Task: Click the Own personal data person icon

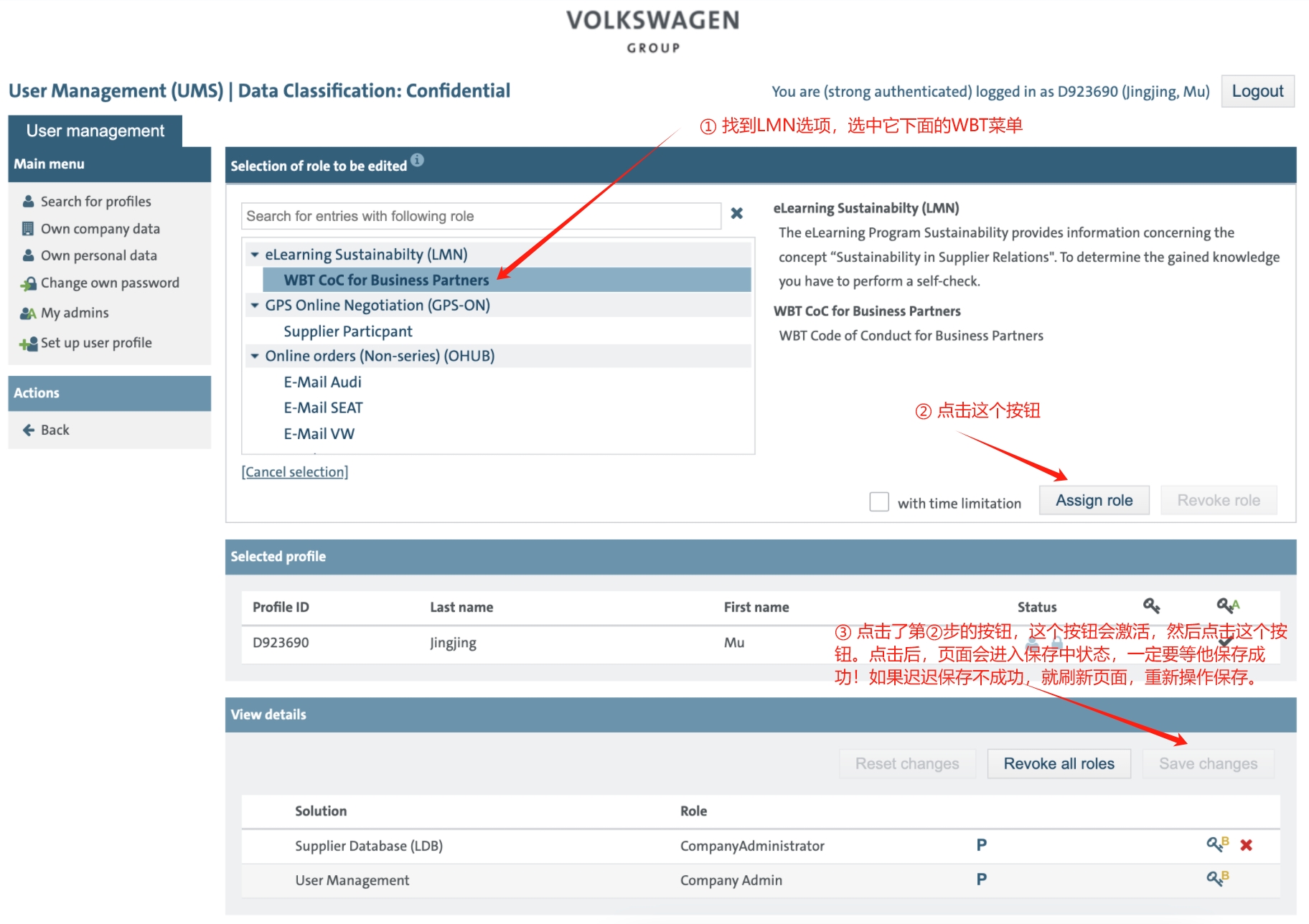Action: click(28, 255)
